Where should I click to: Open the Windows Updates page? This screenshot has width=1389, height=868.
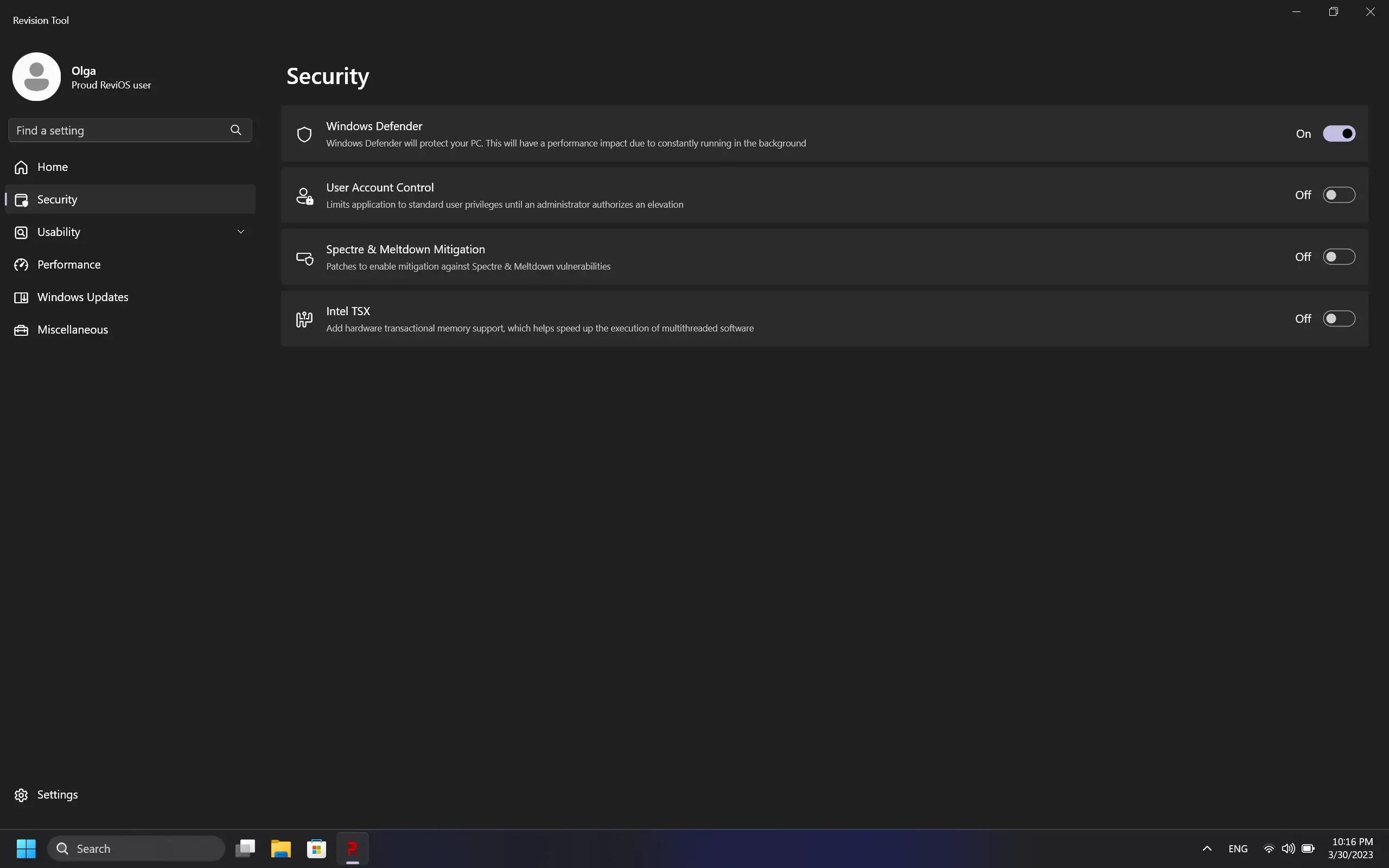pyautogui.click(x=82, y=297)
